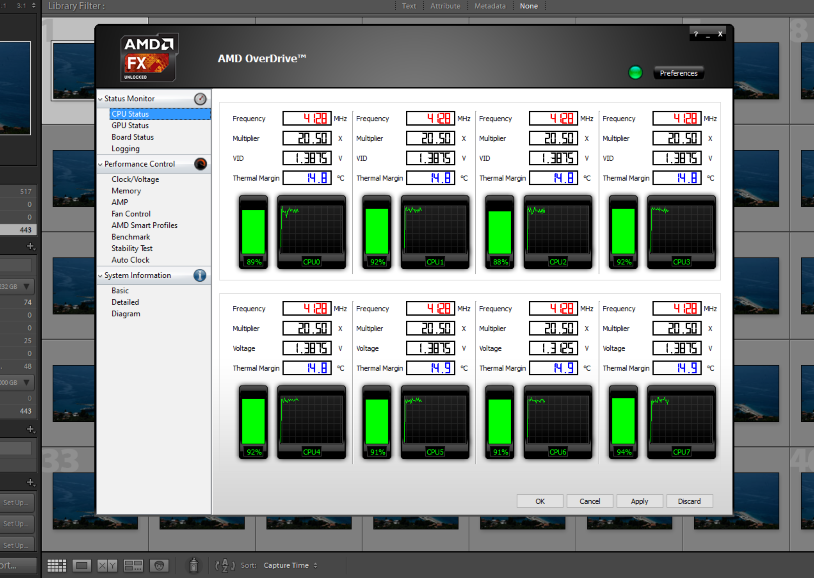Open GPU Status in the sidebar
Screen dimensions: 814x578
[x=130, y=126]
